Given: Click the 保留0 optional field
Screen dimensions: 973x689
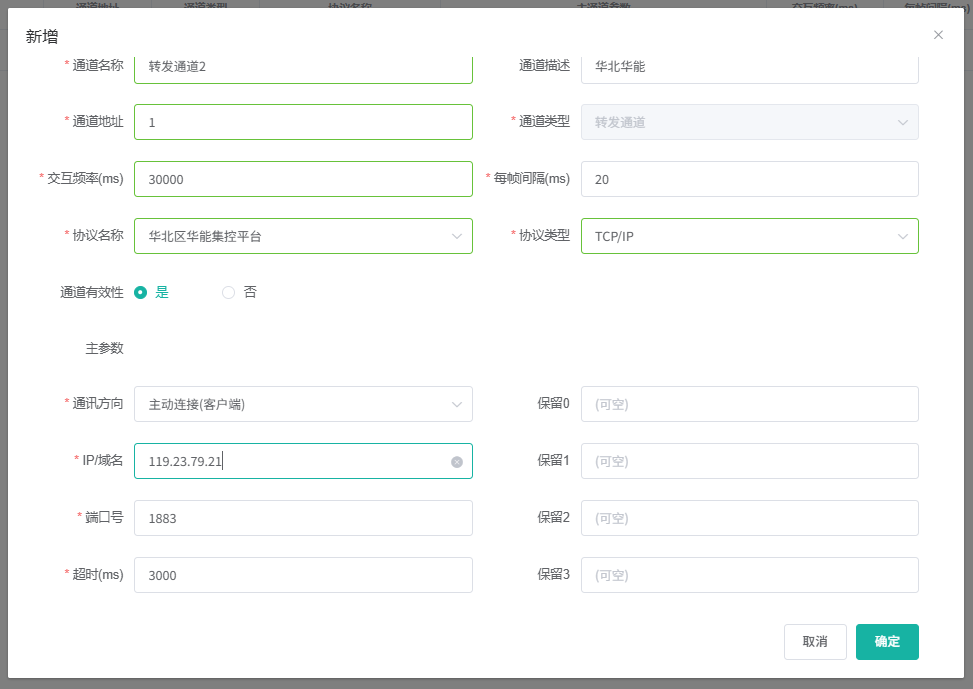Looking at the screenshot, I should [749, 404].
